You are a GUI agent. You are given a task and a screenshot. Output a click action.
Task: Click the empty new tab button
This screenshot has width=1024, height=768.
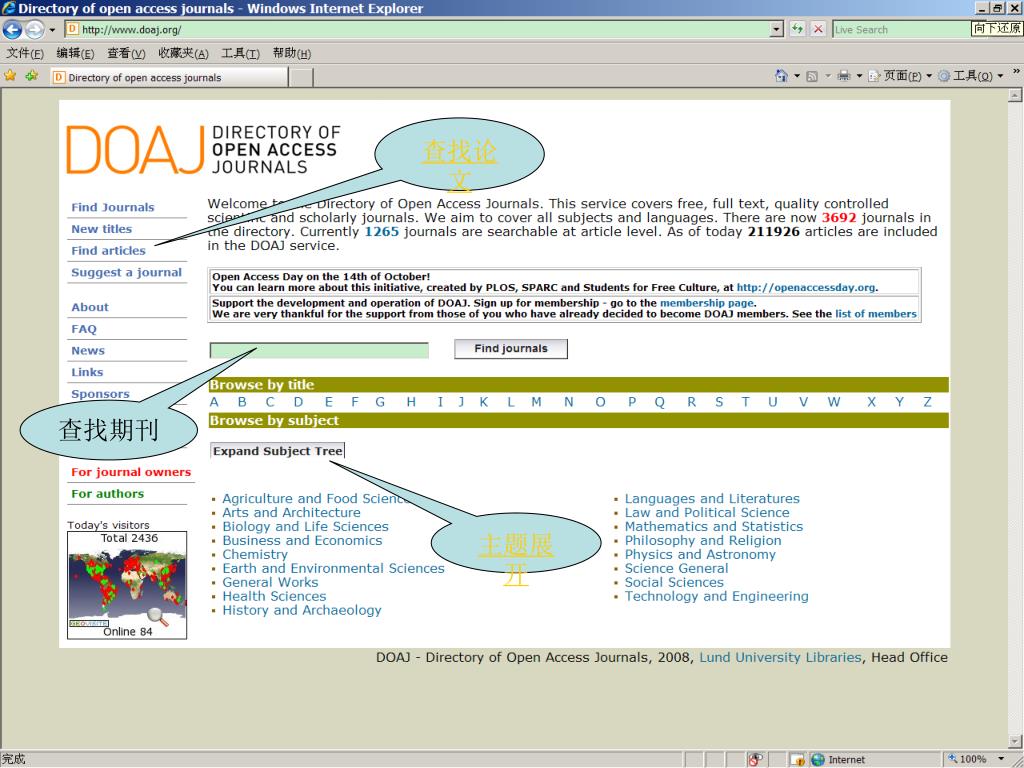(x=301, y=78)
